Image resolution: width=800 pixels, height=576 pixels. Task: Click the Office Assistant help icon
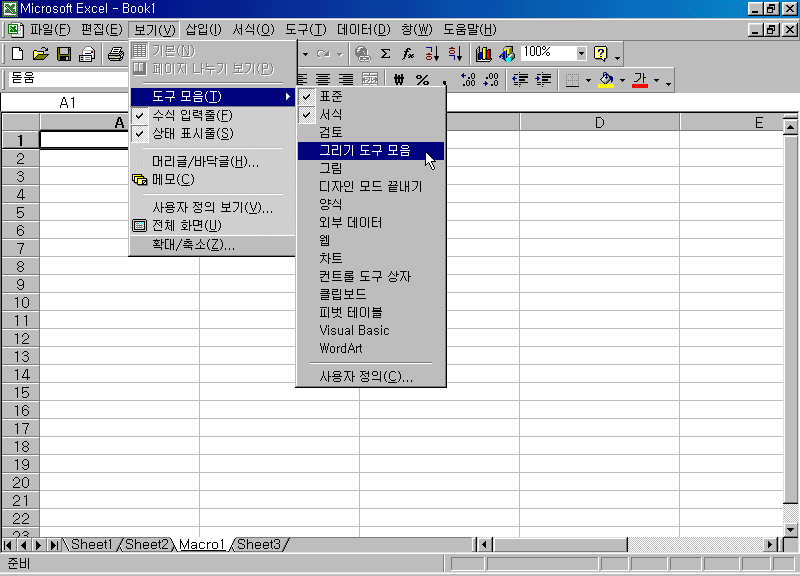point(601,54)
